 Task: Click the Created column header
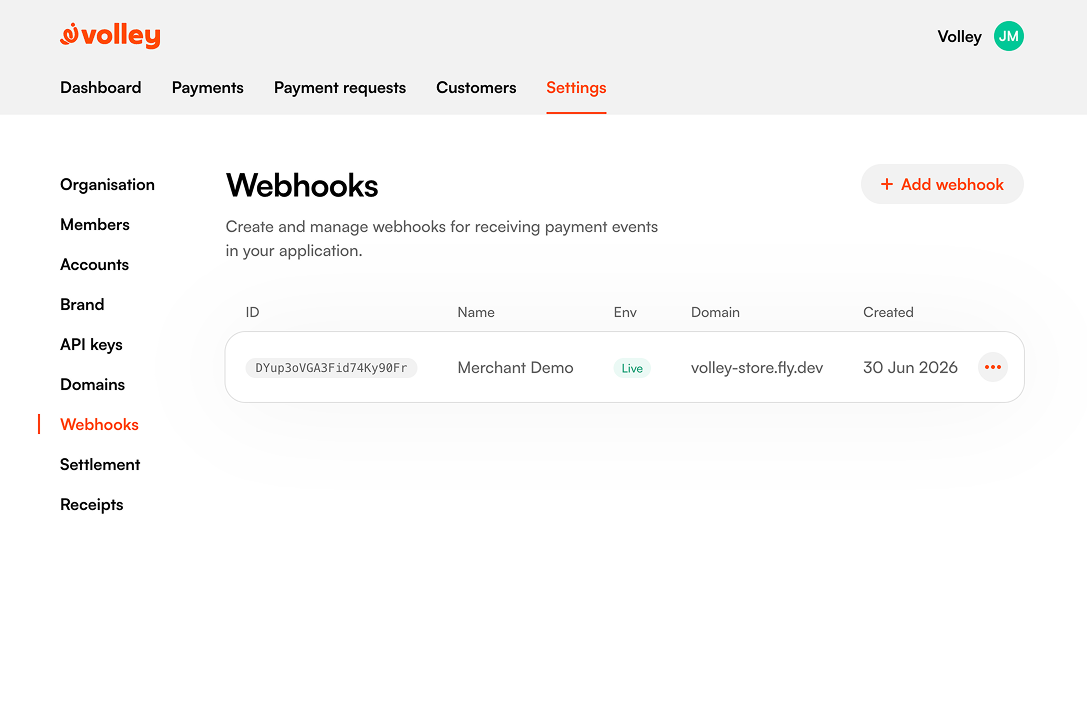pos(888,313)
